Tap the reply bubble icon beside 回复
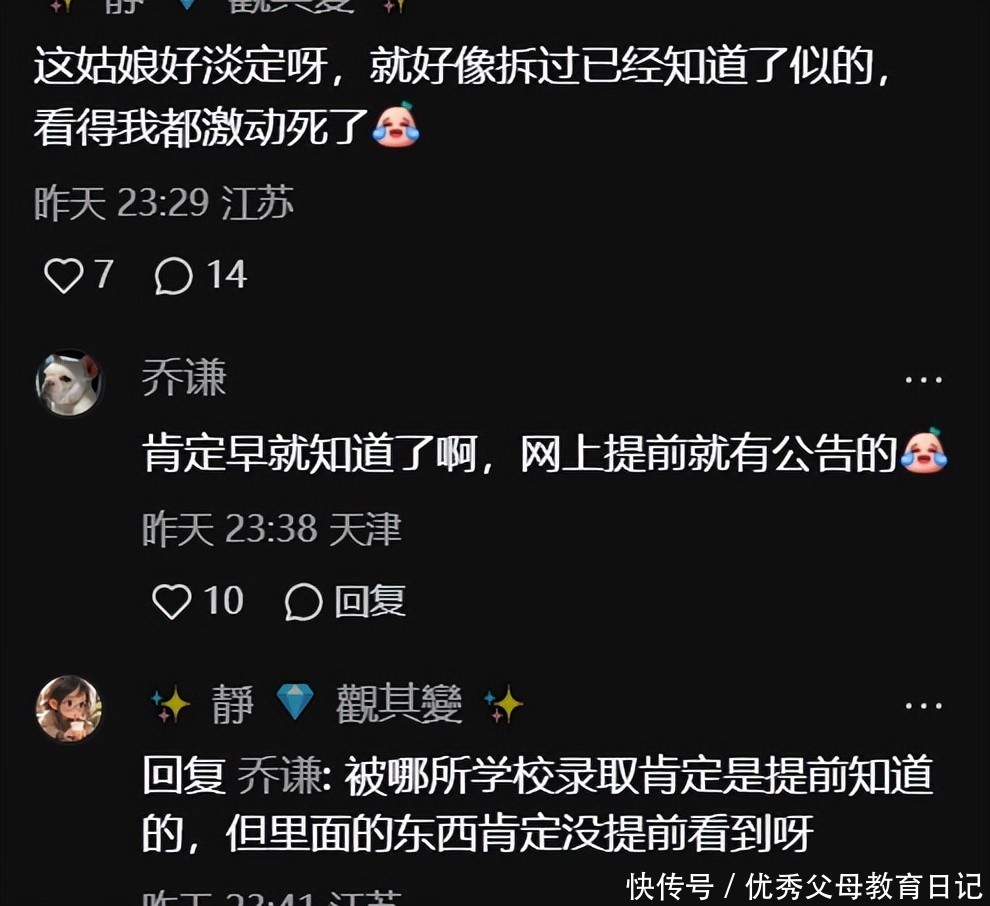 [304, 601]
